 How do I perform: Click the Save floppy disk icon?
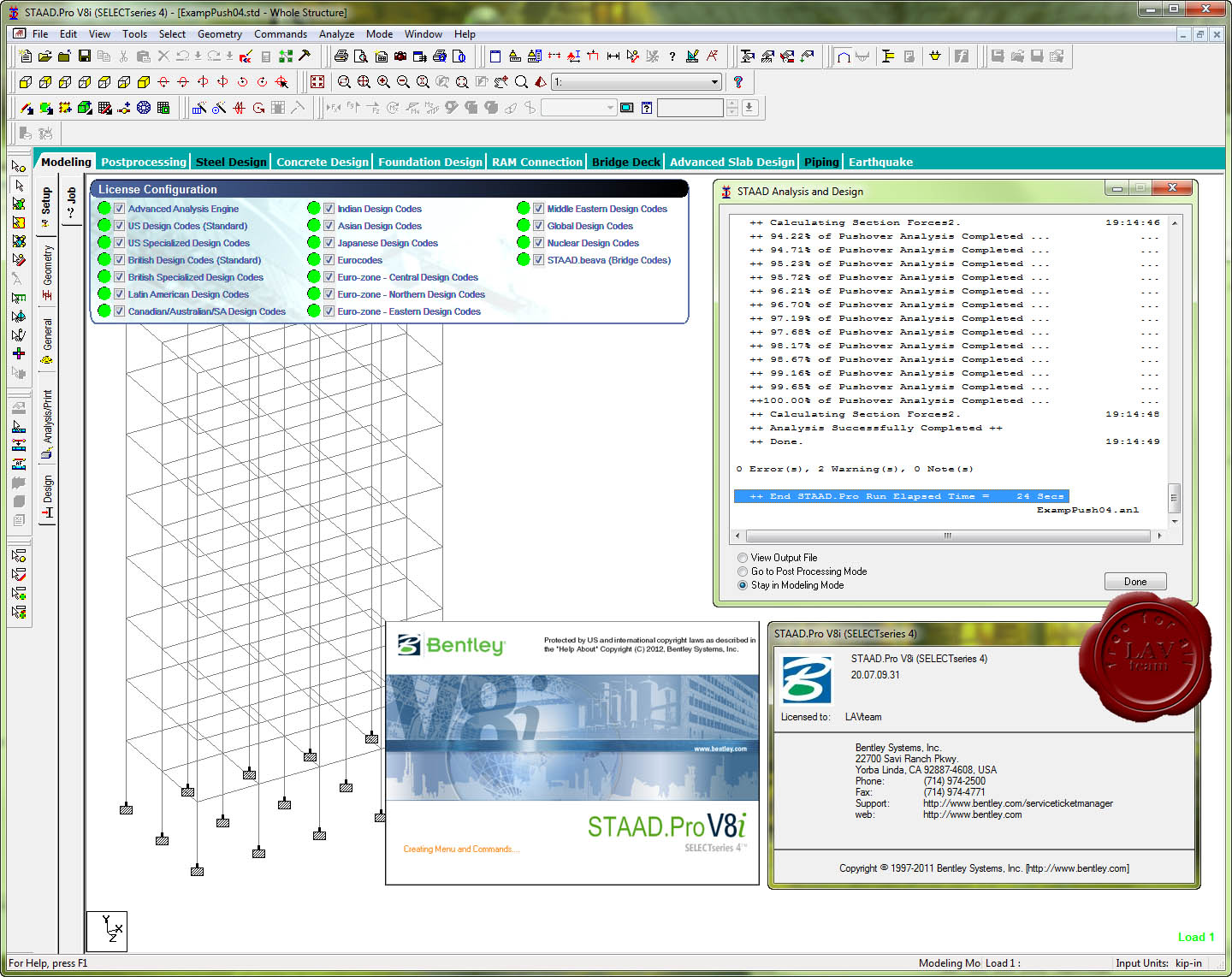(85, 56)
